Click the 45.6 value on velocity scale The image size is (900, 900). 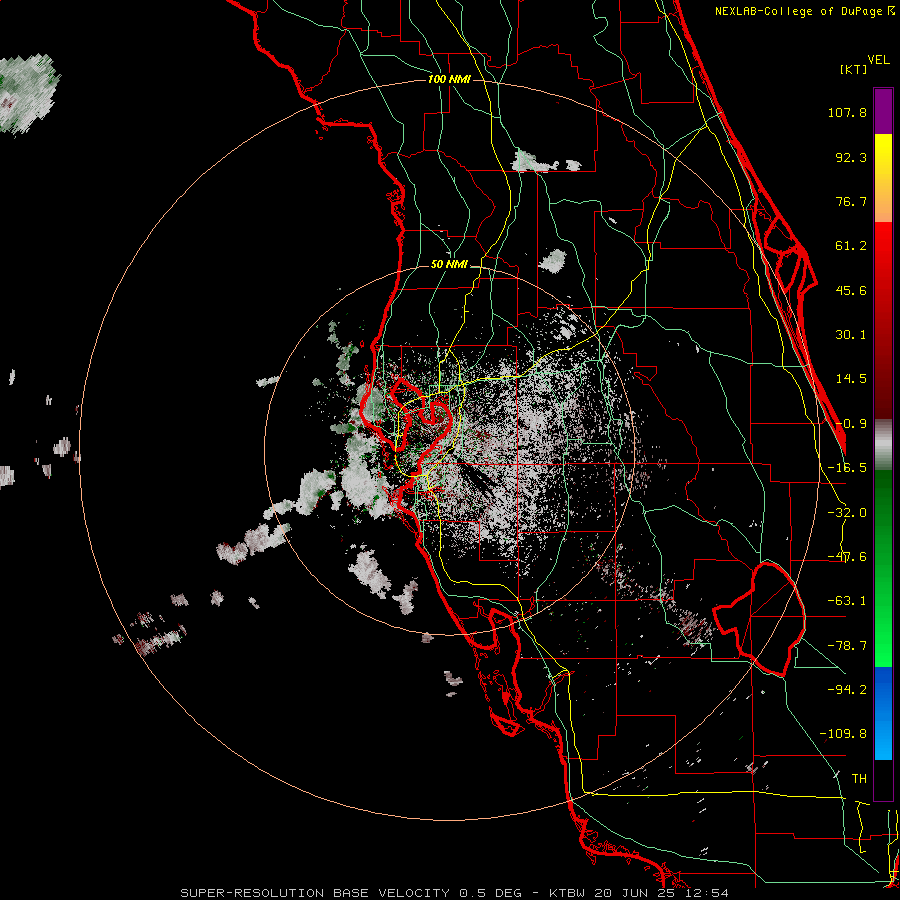coord(851,290)
